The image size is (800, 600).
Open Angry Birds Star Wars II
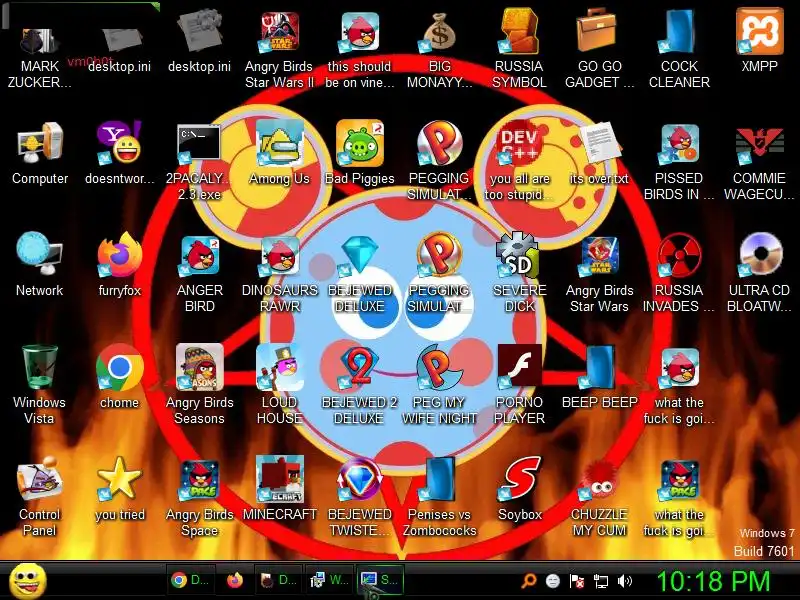click(280, 32)
